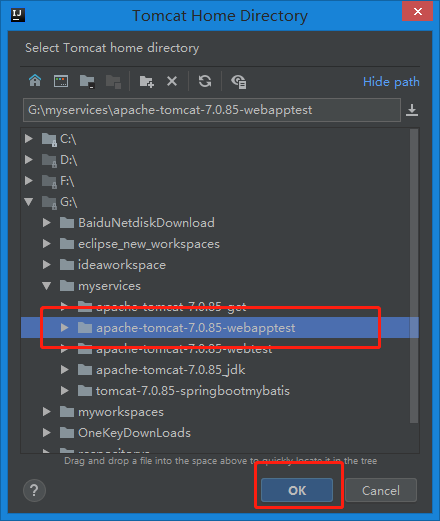Click the IntelliJ IJ logo in title bar
Viewport: 440px width, 521px height.
(18, 15)
